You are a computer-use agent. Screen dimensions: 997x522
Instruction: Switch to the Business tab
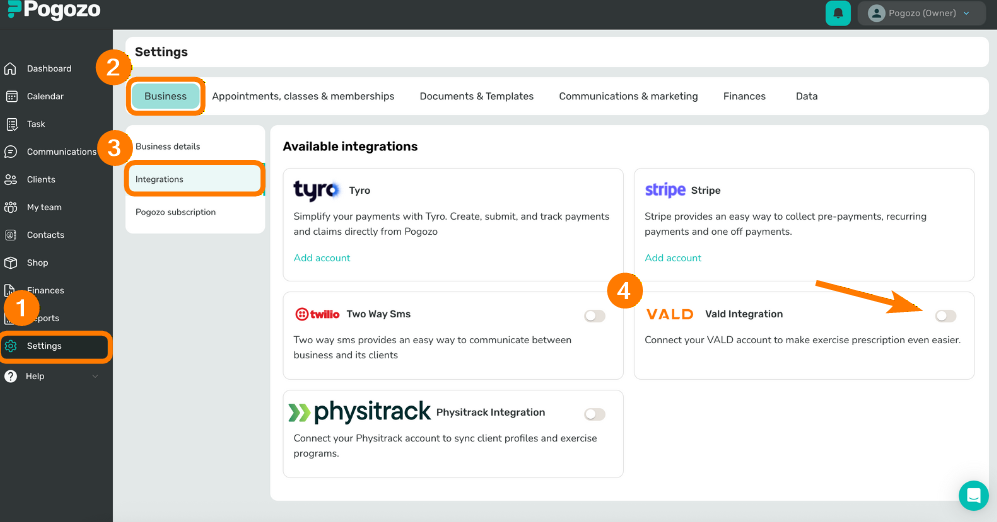pyautogui.click(x=165, y=96)
